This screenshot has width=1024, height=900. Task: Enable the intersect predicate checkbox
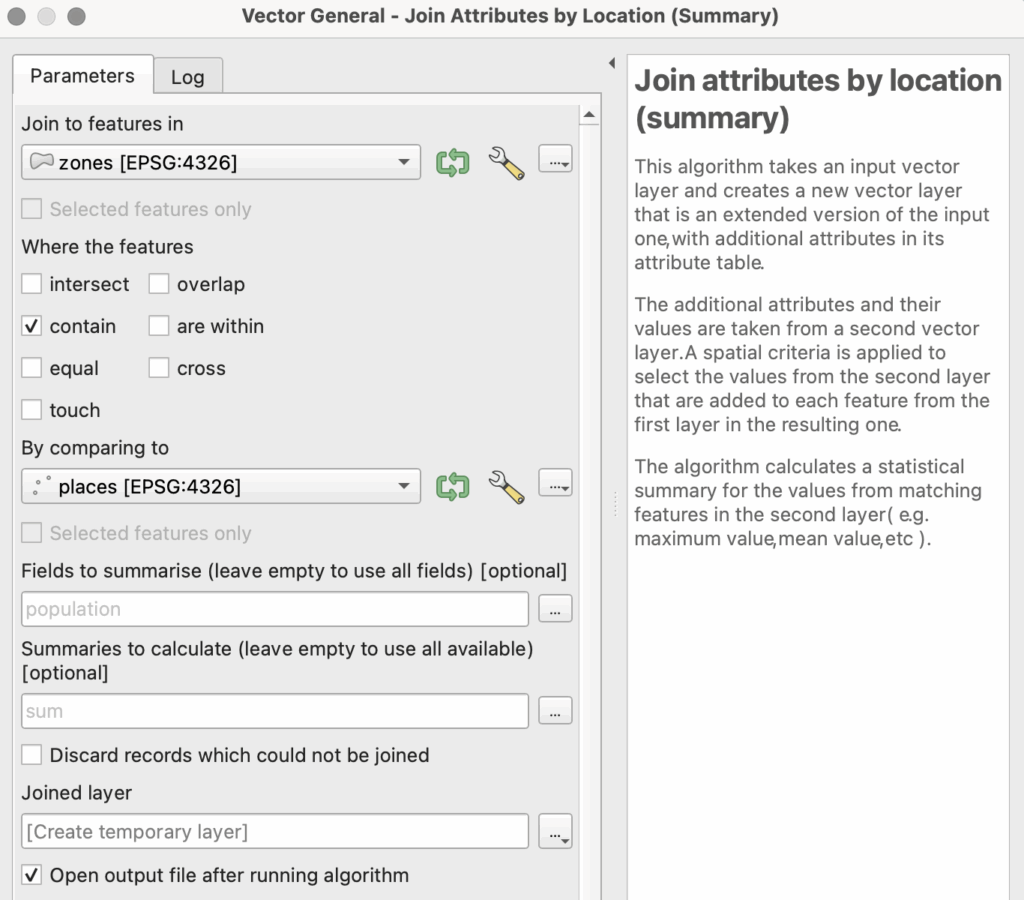tap(33, 285)
